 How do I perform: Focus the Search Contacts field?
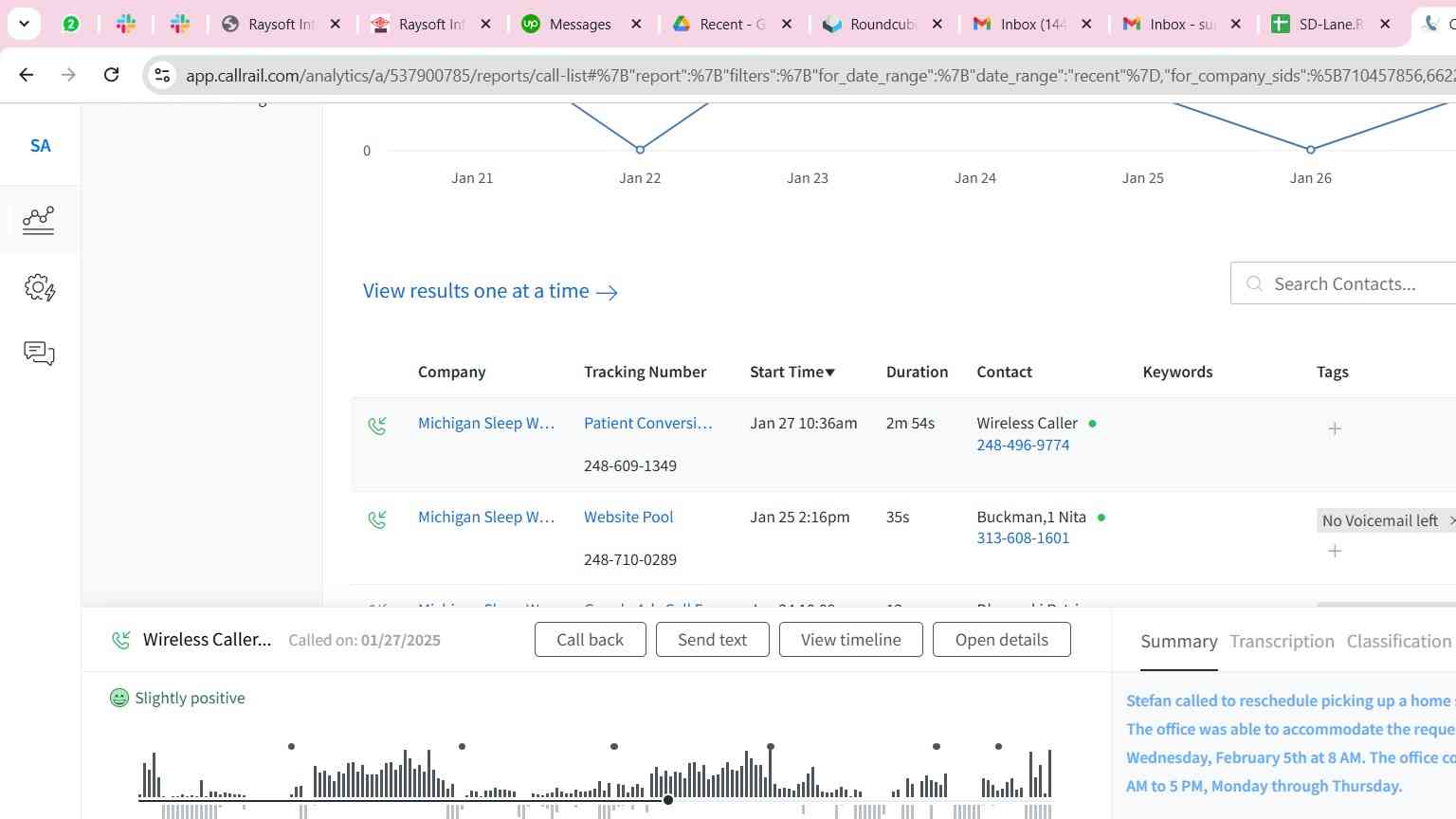1344,283
